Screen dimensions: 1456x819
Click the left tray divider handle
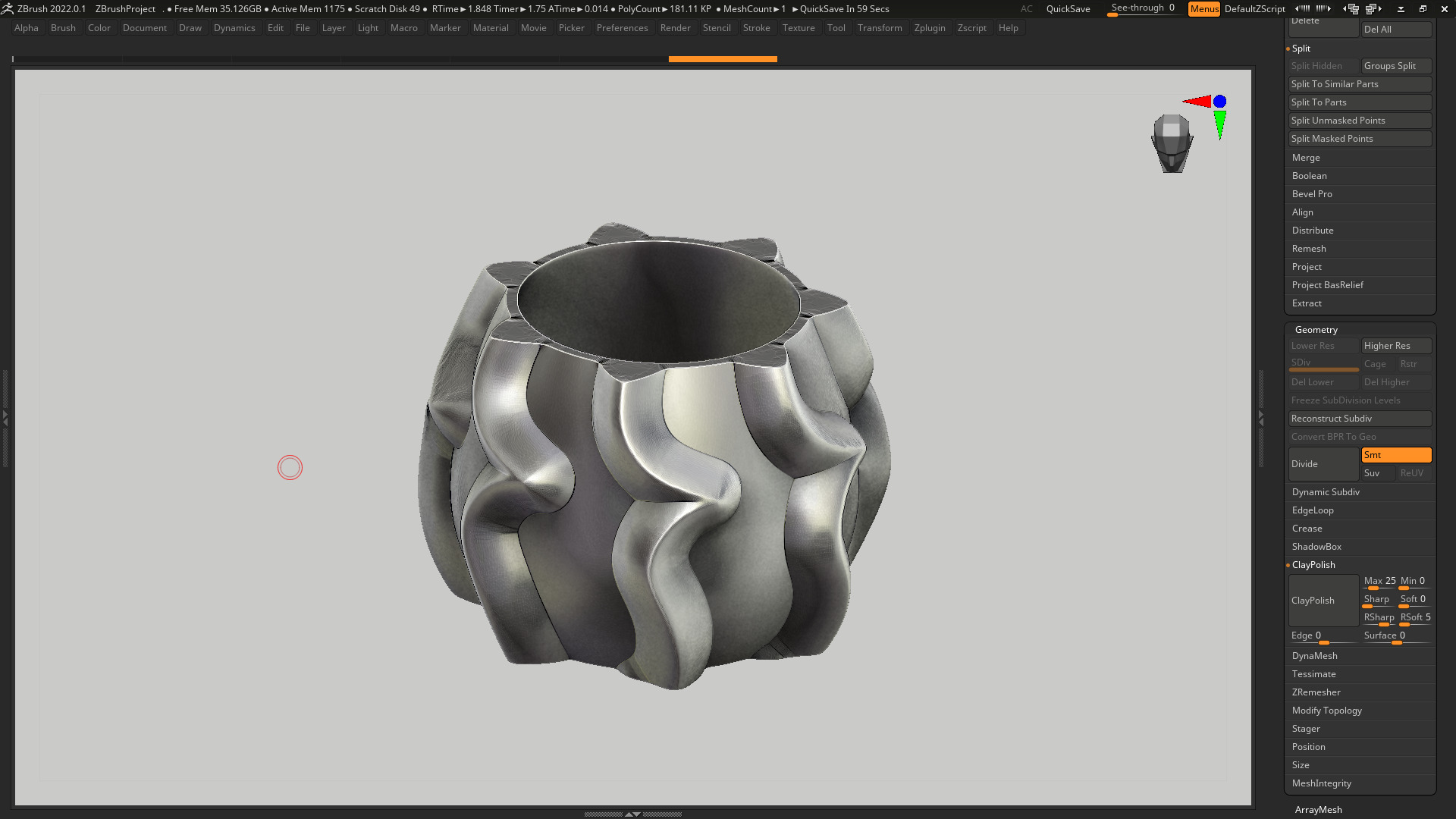[5, 418]
